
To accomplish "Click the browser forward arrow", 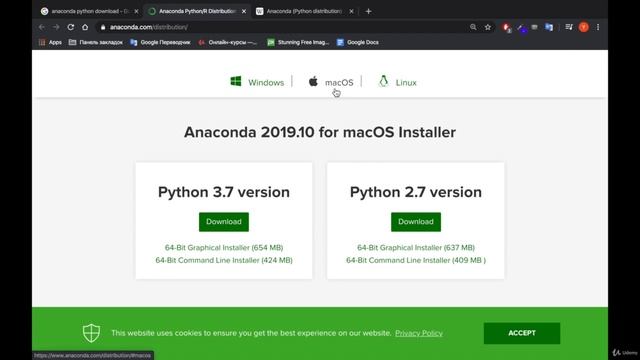I will tap(56, 27).
